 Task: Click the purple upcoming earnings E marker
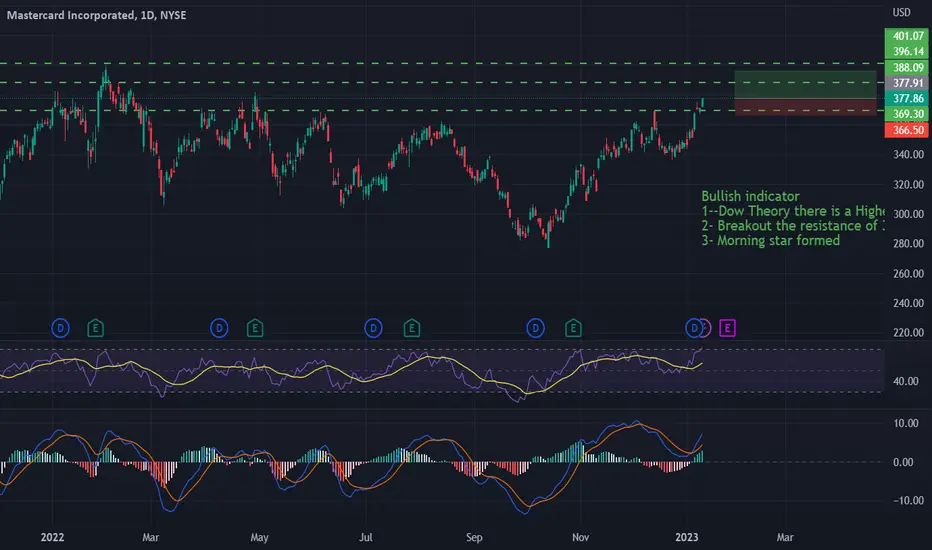click(x=728, y=328)
